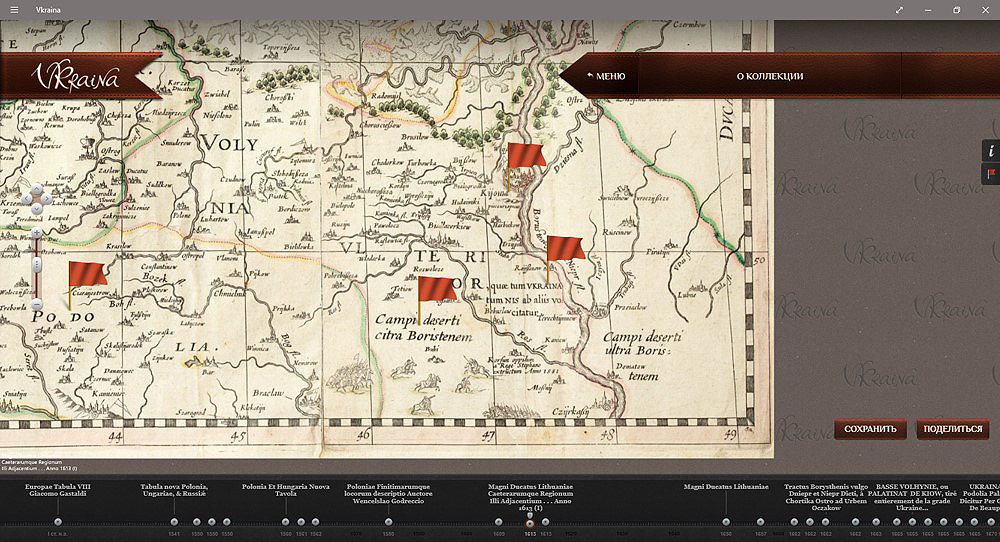This screenshot has width=1000, height=542.
Task: Zoom in with the plus button
Action: coord(37,232)
